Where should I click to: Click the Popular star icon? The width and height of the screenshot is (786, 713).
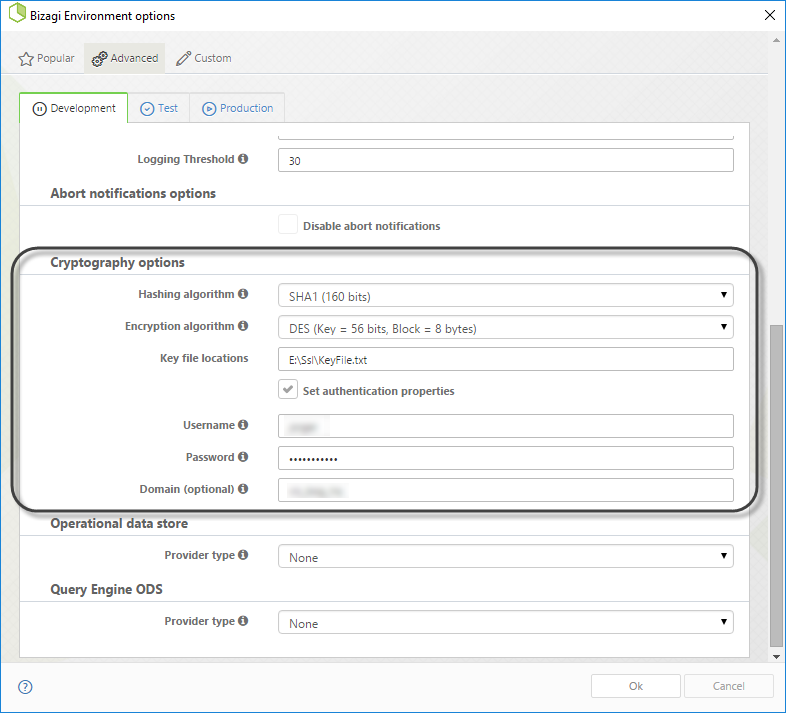26,59
